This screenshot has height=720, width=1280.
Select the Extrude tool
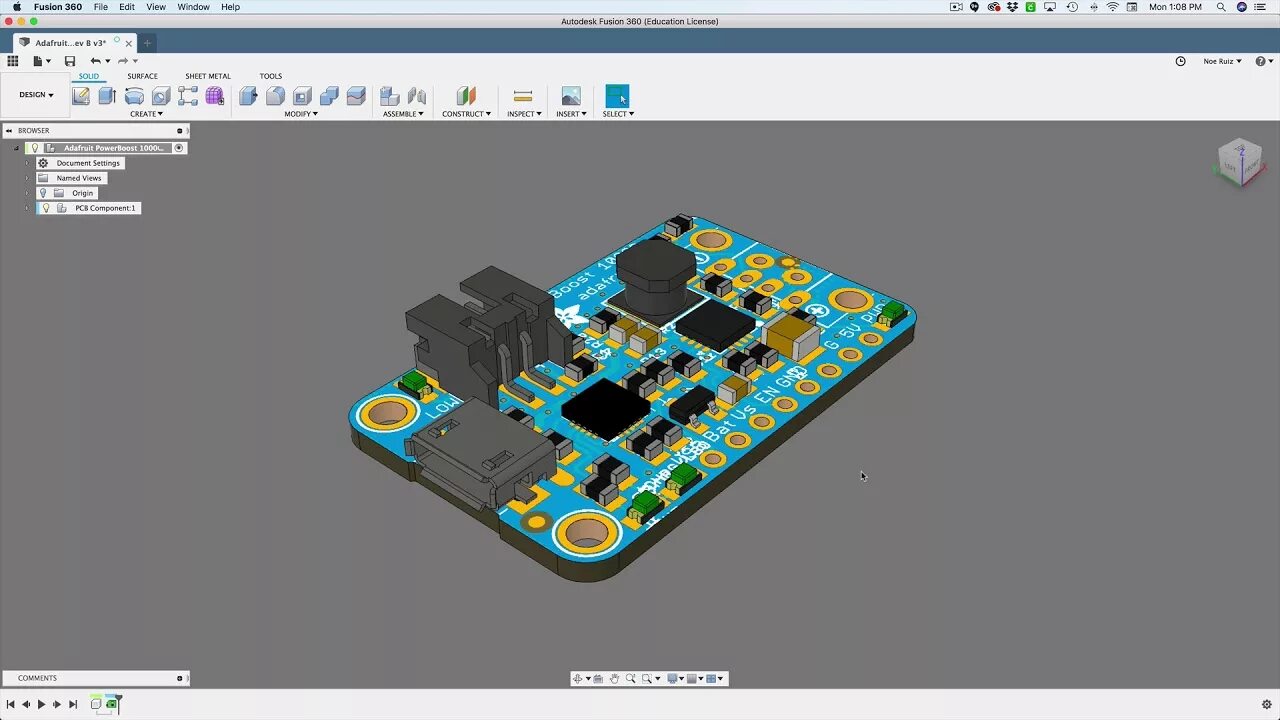[107, 96]
